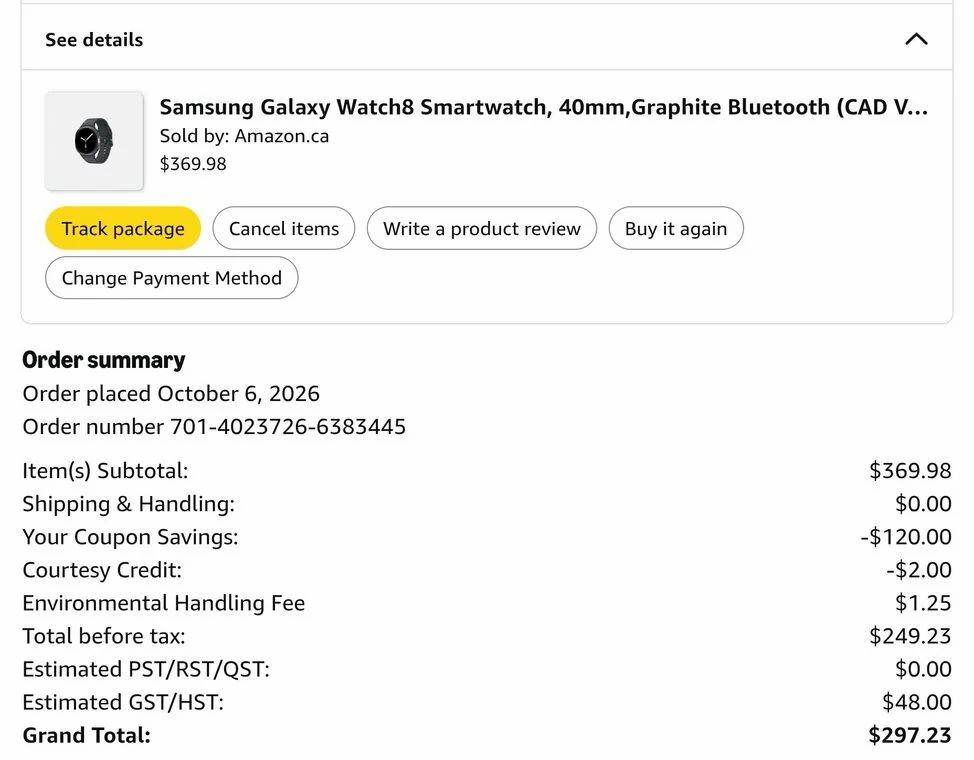
Task: Select the coupon savings -$120.00 amount
Action: pyautogui.click(x=906, y=536)
